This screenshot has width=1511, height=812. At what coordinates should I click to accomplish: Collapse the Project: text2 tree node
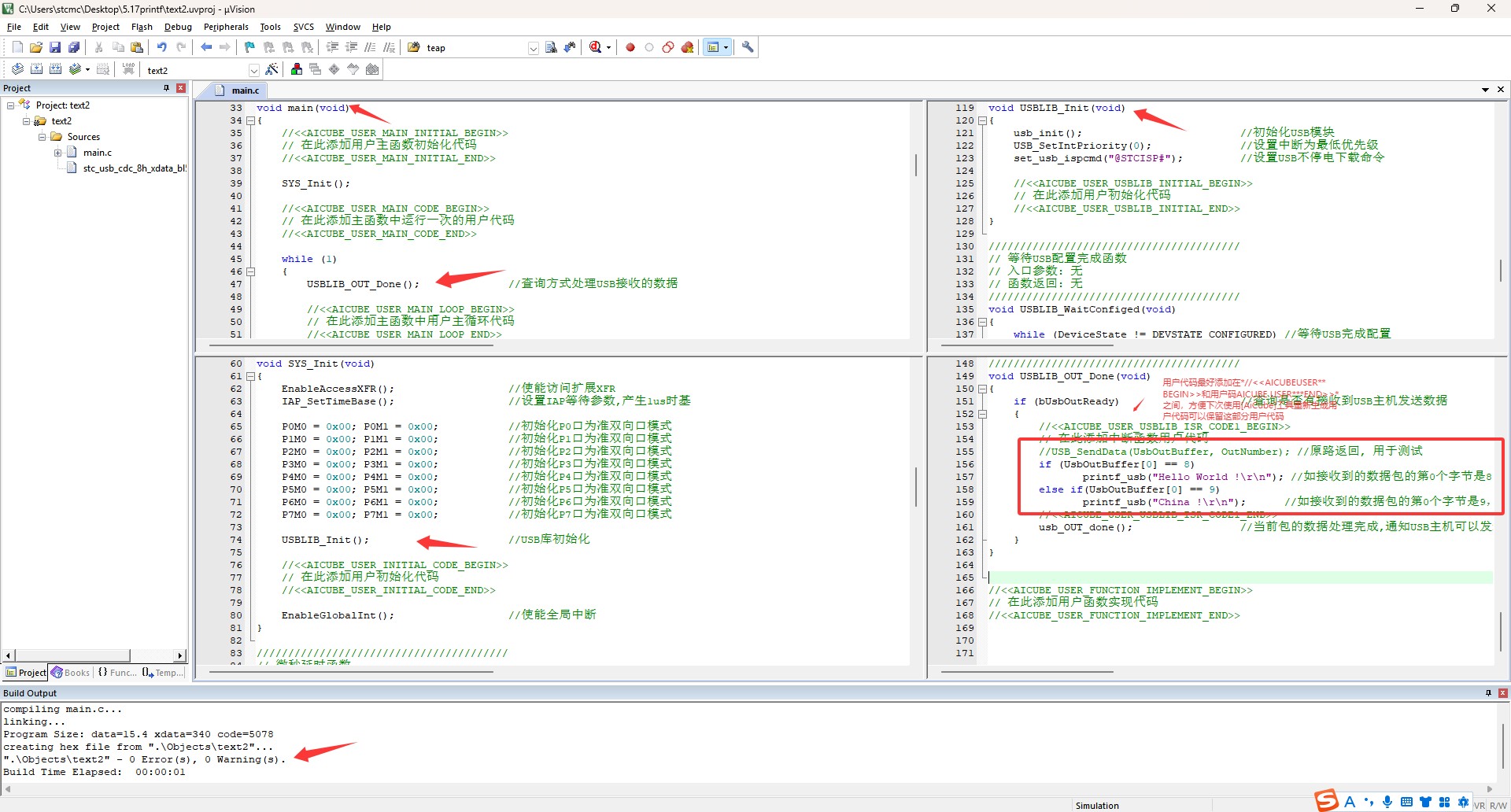11,105
